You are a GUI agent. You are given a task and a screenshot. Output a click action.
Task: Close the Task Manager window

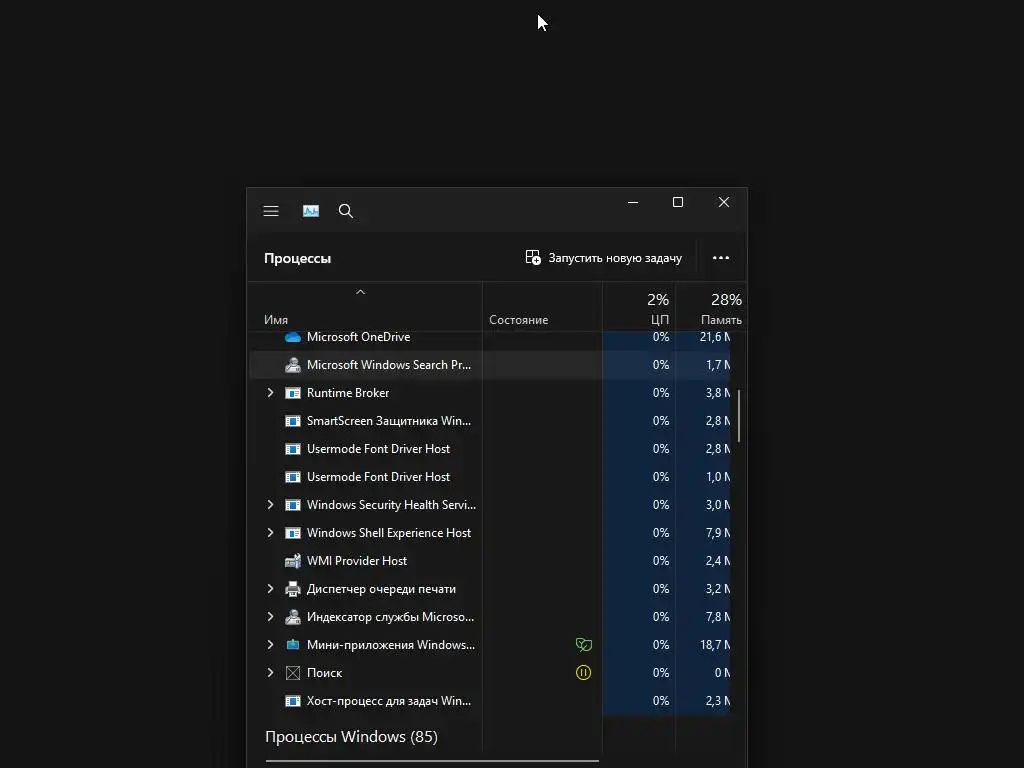tap(724, 202)
